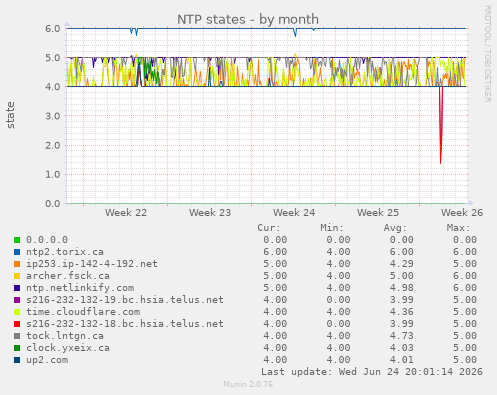The width and height of the screenshot is (497, 395).
Task: Click the legend label clock.yxeix.ca
Action: (68, 348)
